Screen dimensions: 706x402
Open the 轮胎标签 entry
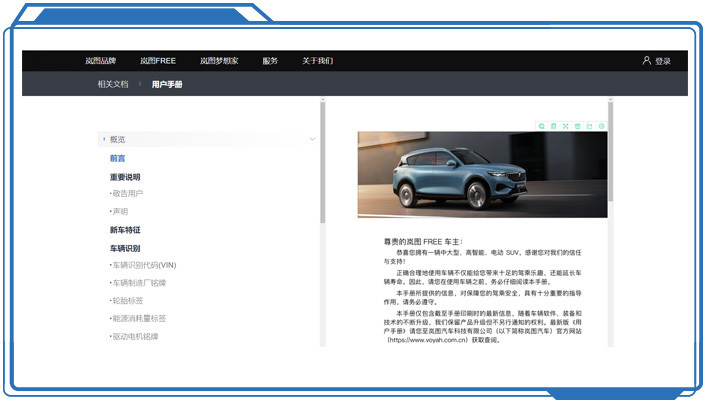pyautogui.click(x=127, y=301)
